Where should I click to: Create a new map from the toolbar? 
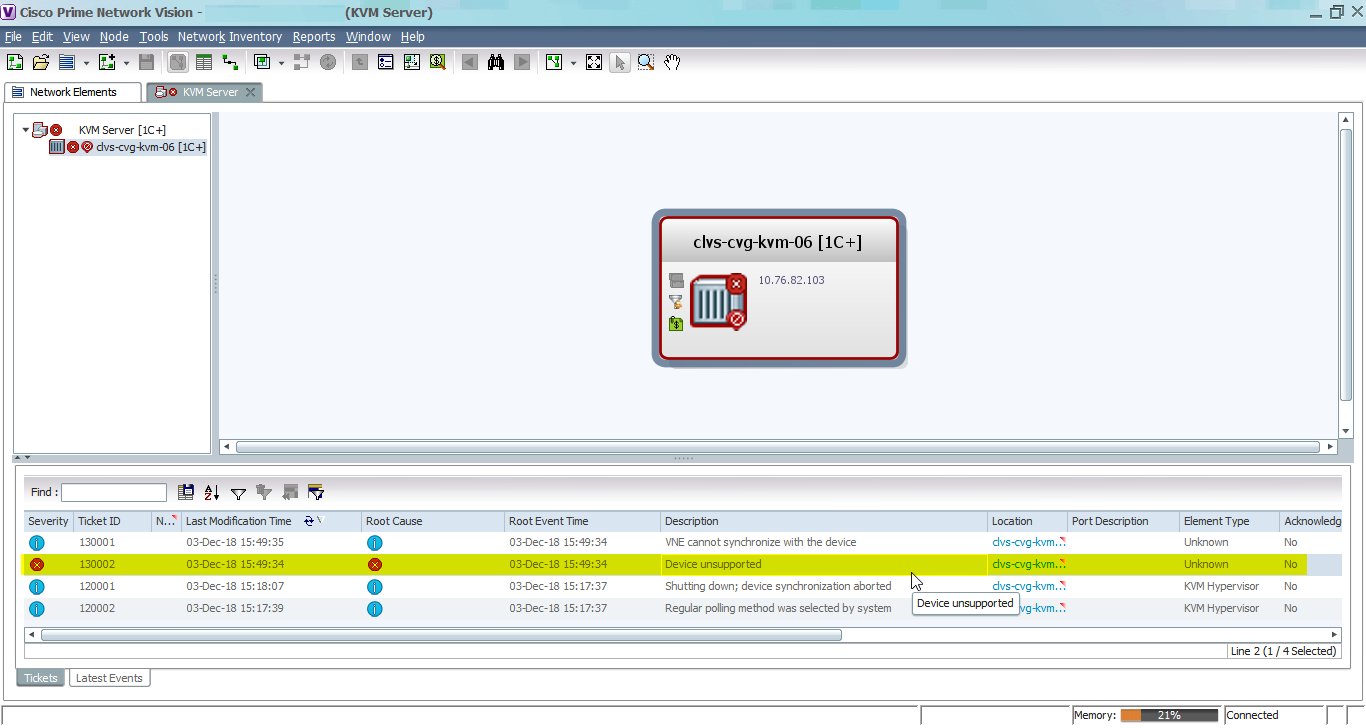coord(14,61)
